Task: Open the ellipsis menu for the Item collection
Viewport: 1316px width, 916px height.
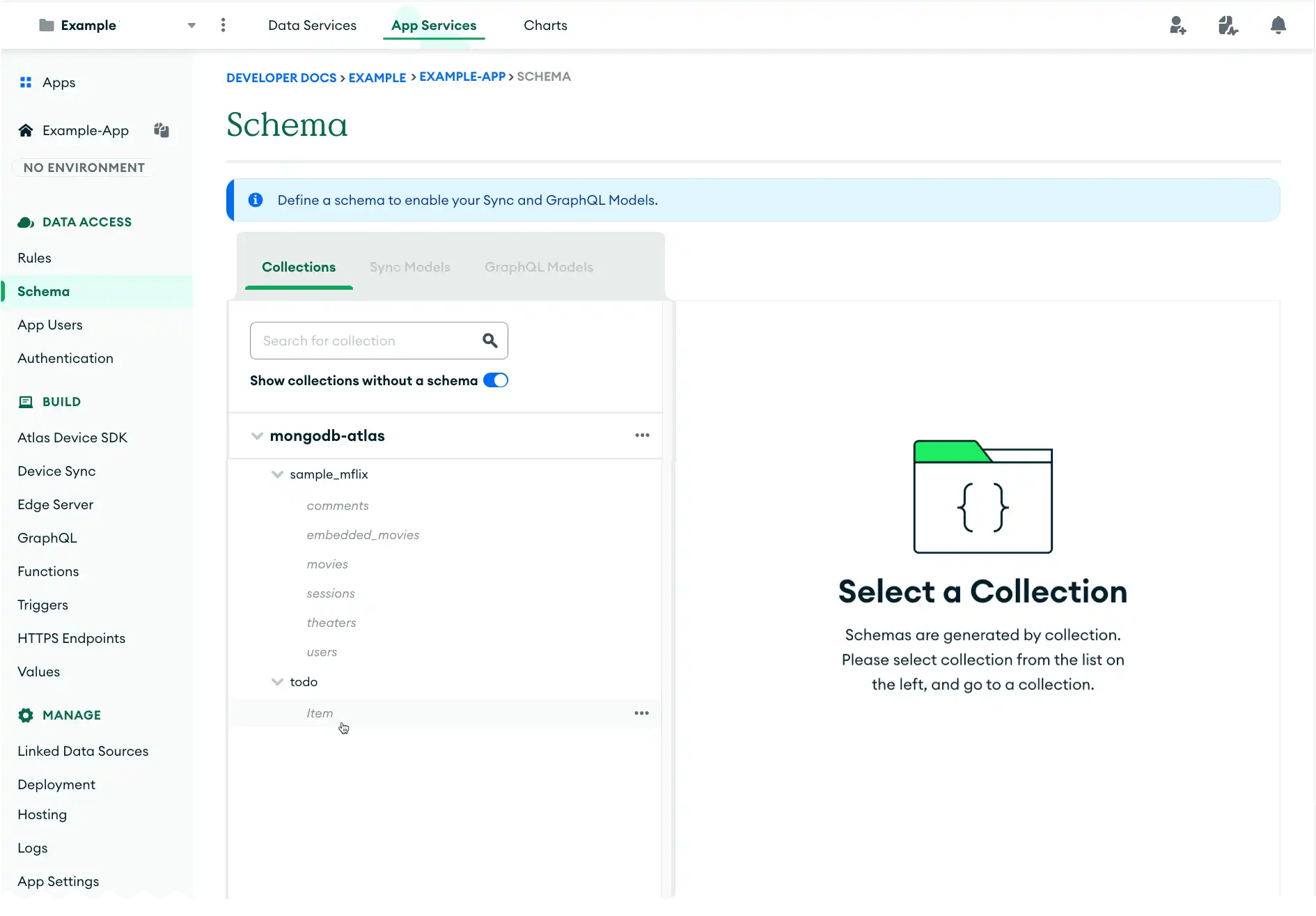Action: (641, 713)
